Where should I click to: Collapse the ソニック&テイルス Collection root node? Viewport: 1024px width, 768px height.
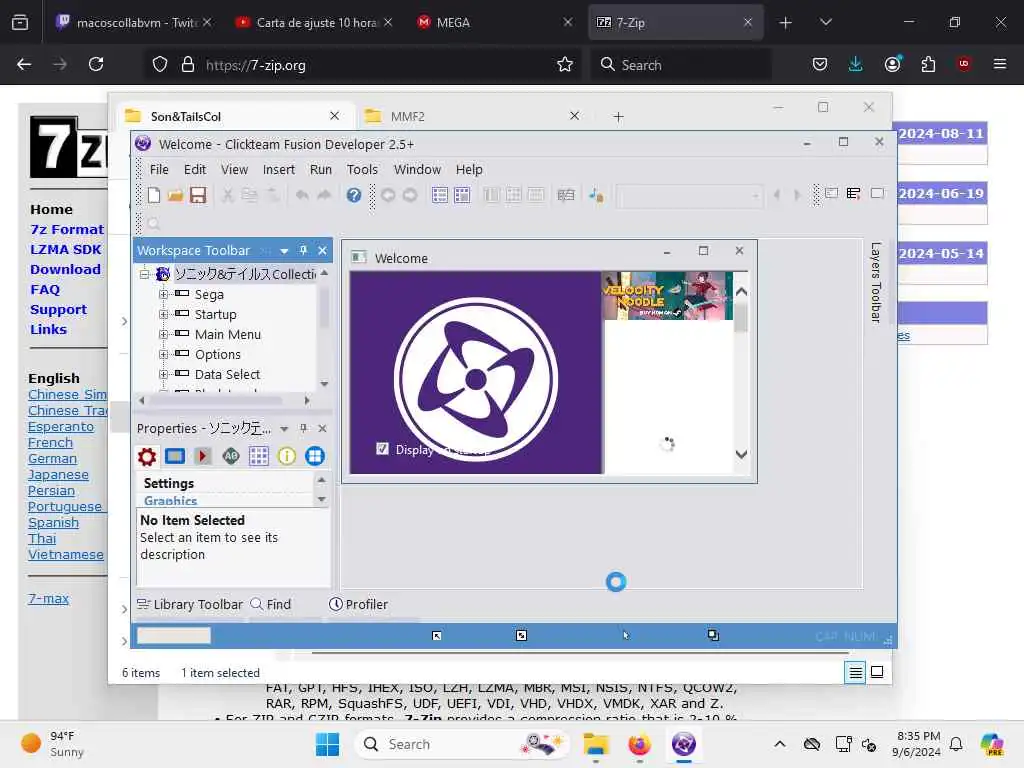pos(144,274)
